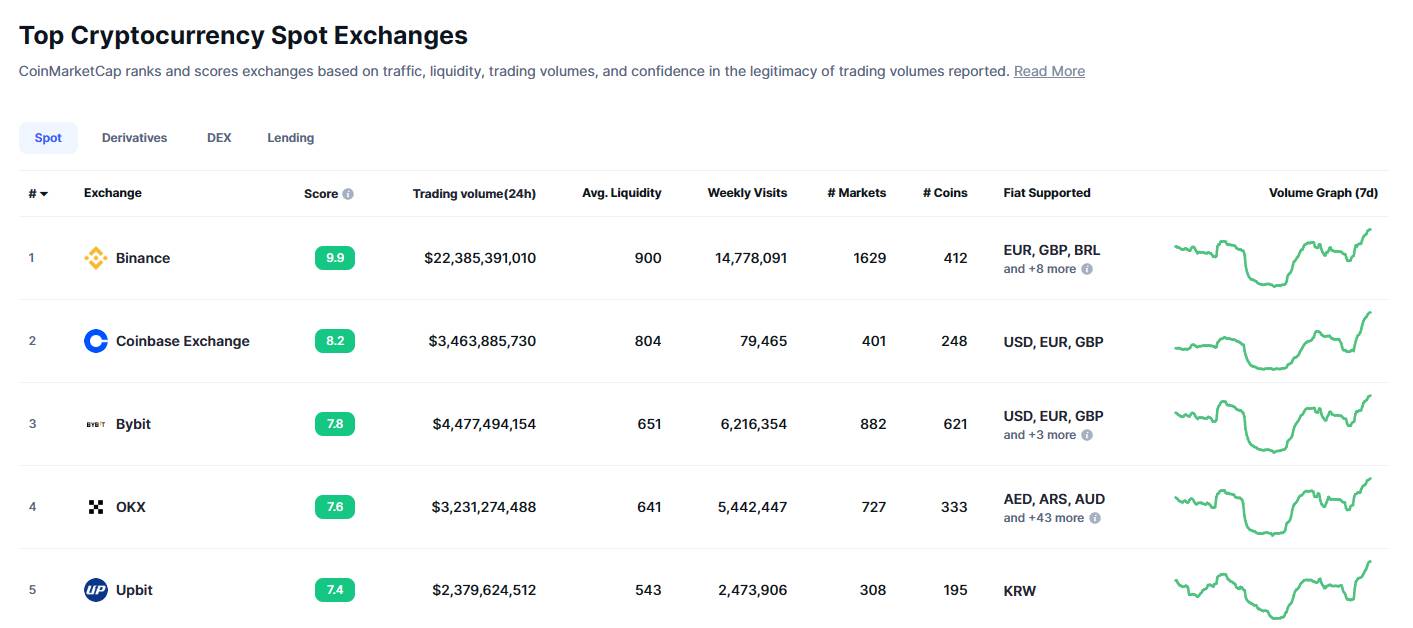1413x628 pixels.
Task: Click the Upbit logo icon
Action: pyautogui.click(x=96, y=590)
